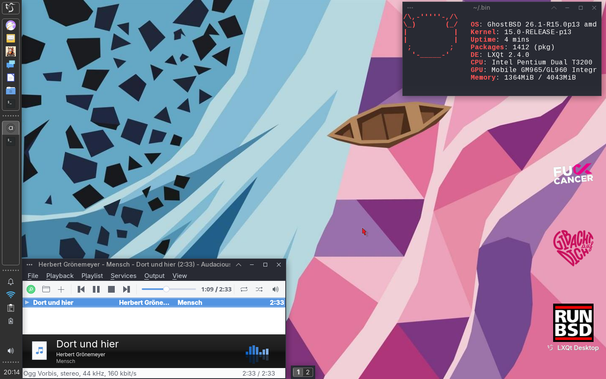The height and width of the screenshot is (379, 606).
Task: Click the CPU Intel Pentium Dual line
Action: point(531,62)
